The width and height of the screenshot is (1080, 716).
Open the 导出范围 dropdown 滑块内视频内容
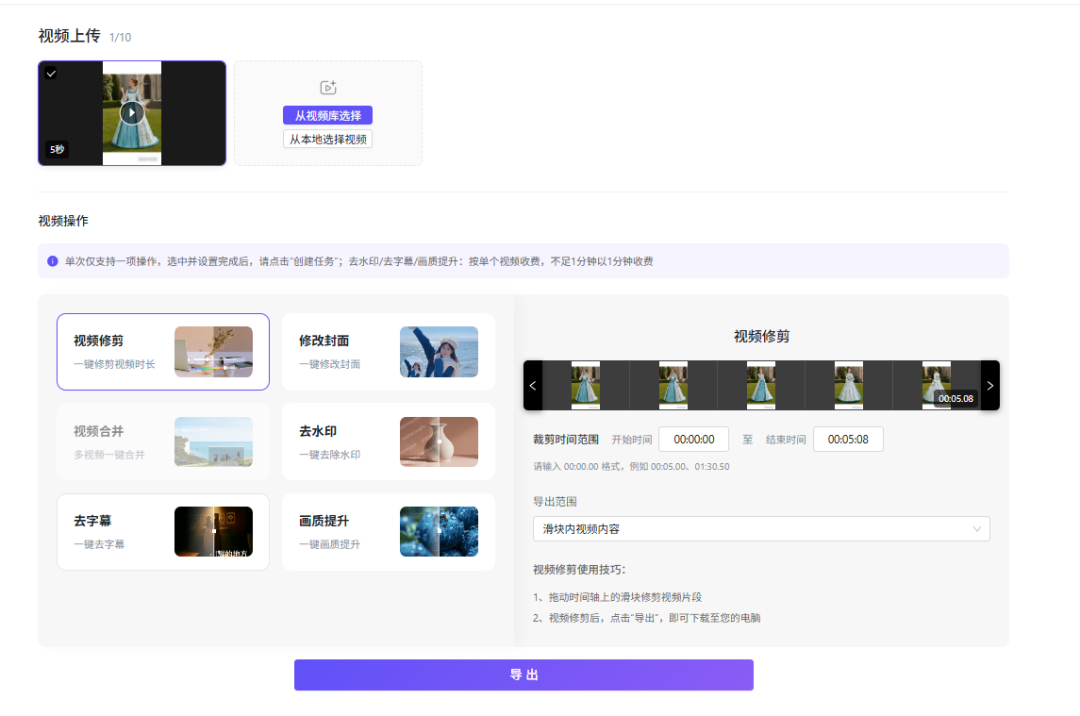tap(761, 529)
